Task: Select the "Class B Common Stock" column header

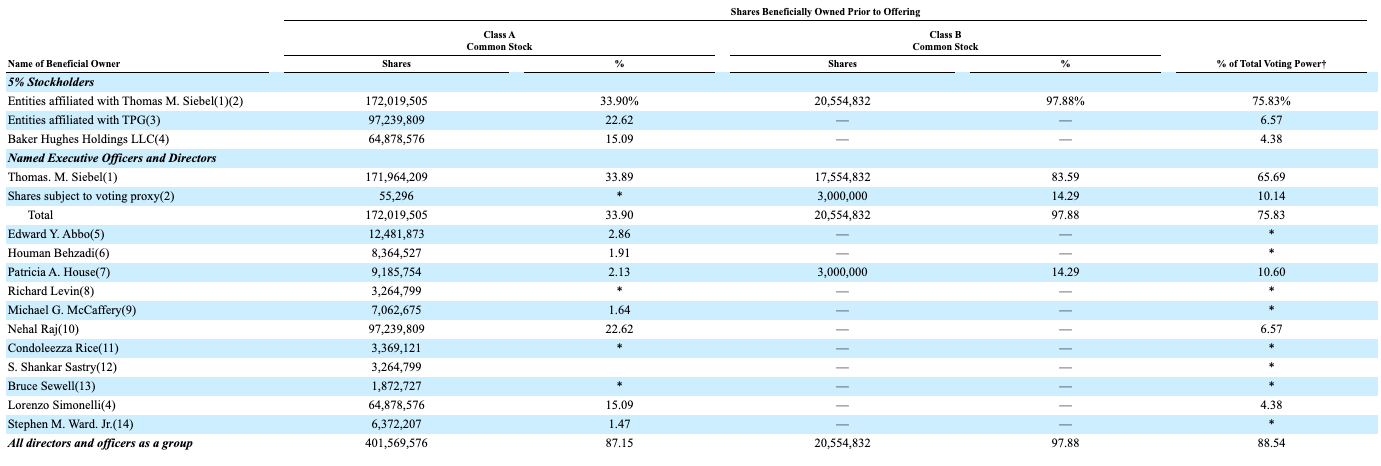Action: coord(945,41)
